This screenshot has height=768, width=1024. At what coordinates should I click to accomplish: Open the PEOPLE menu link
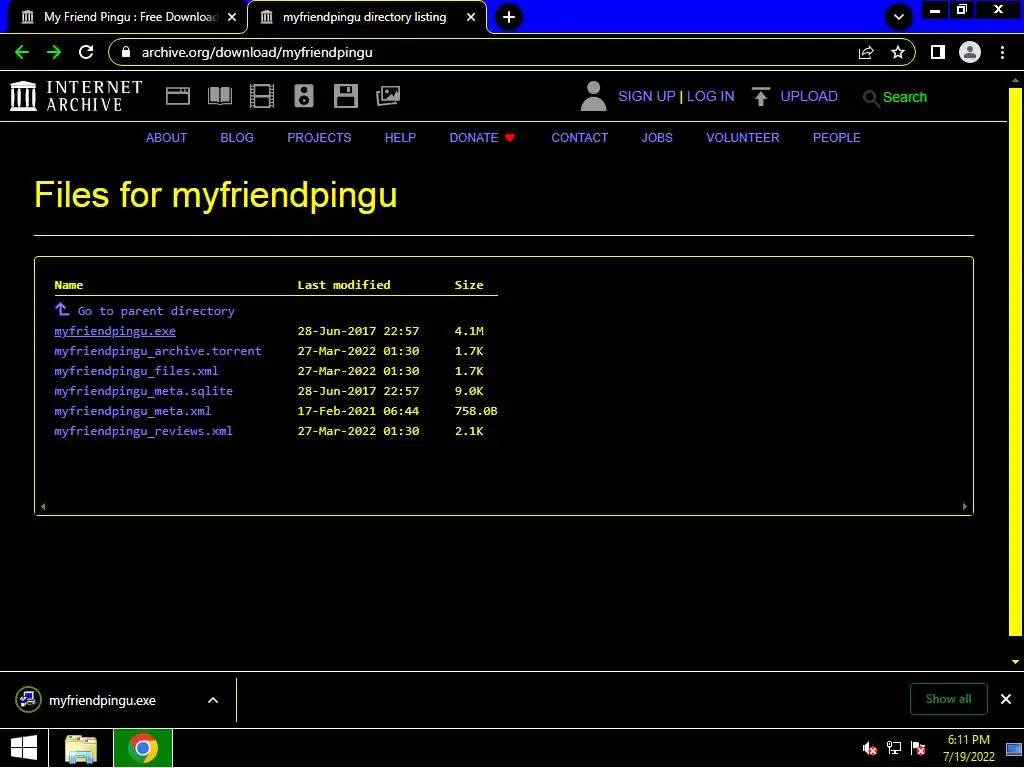pyautogui.click(x=836, y=138)
